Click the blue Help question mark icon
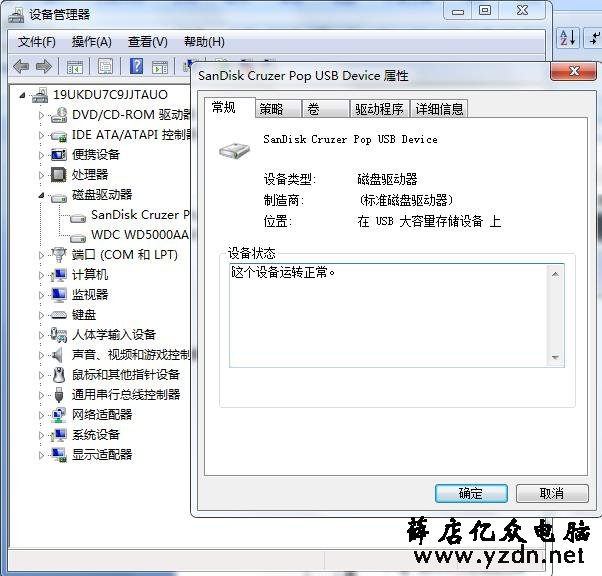Viewport: 602px width, 576px height. tap(136, 66)
